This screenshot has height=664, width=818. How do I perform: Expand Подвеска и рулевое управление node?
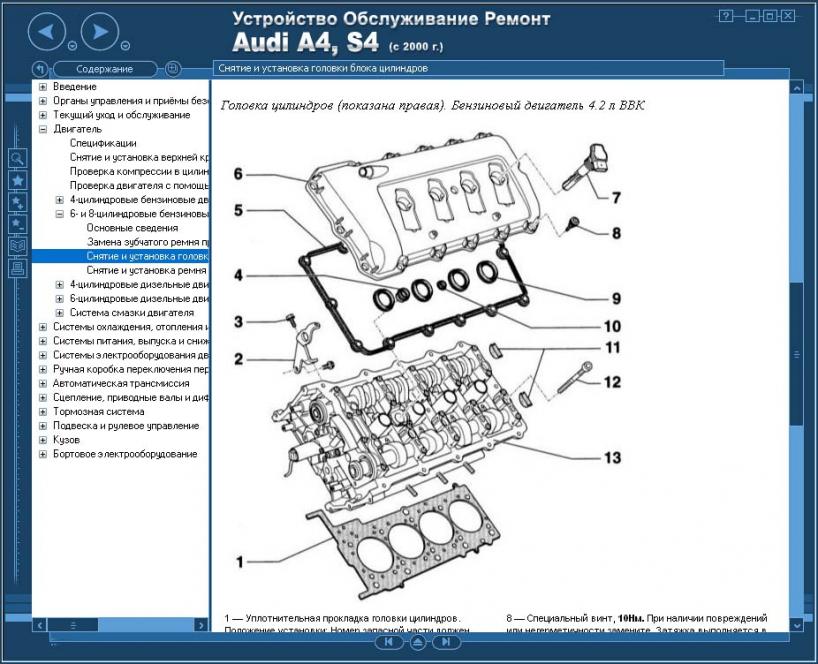point(43,426)
